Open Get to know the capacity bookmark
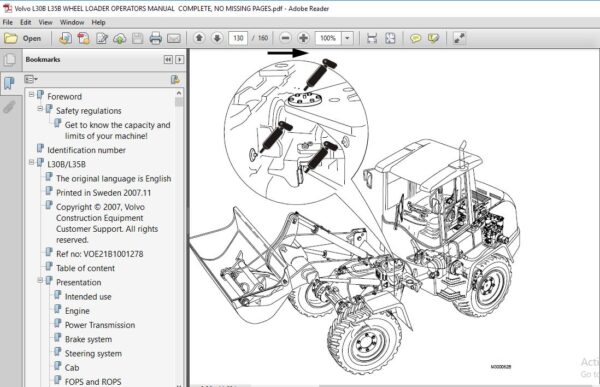This screenshot has height=387, width=600. pos(117,131)
